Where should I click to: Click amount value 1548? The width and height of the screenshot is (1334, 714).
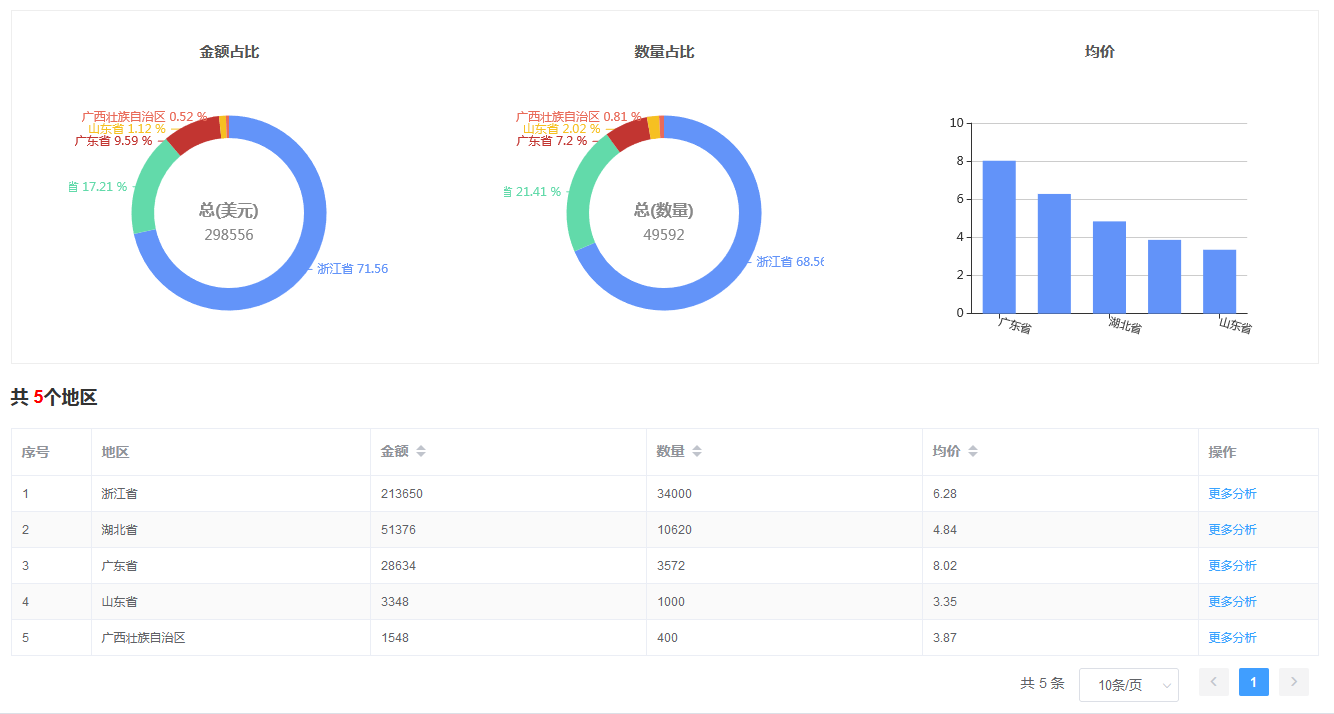(395, 638)
